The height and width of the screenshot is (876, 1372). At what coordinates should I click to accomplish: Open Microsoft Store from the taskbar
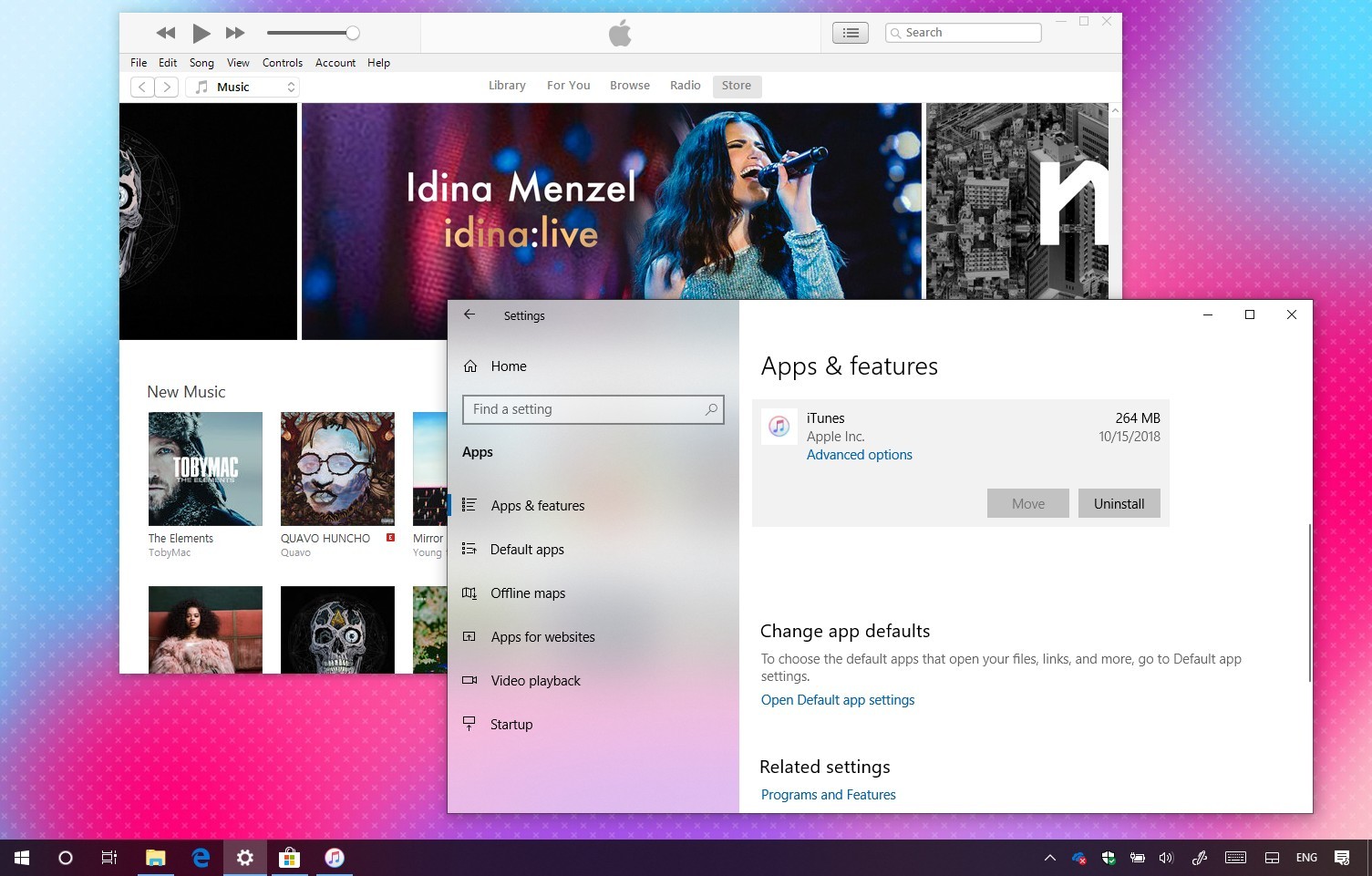point(290,858)
